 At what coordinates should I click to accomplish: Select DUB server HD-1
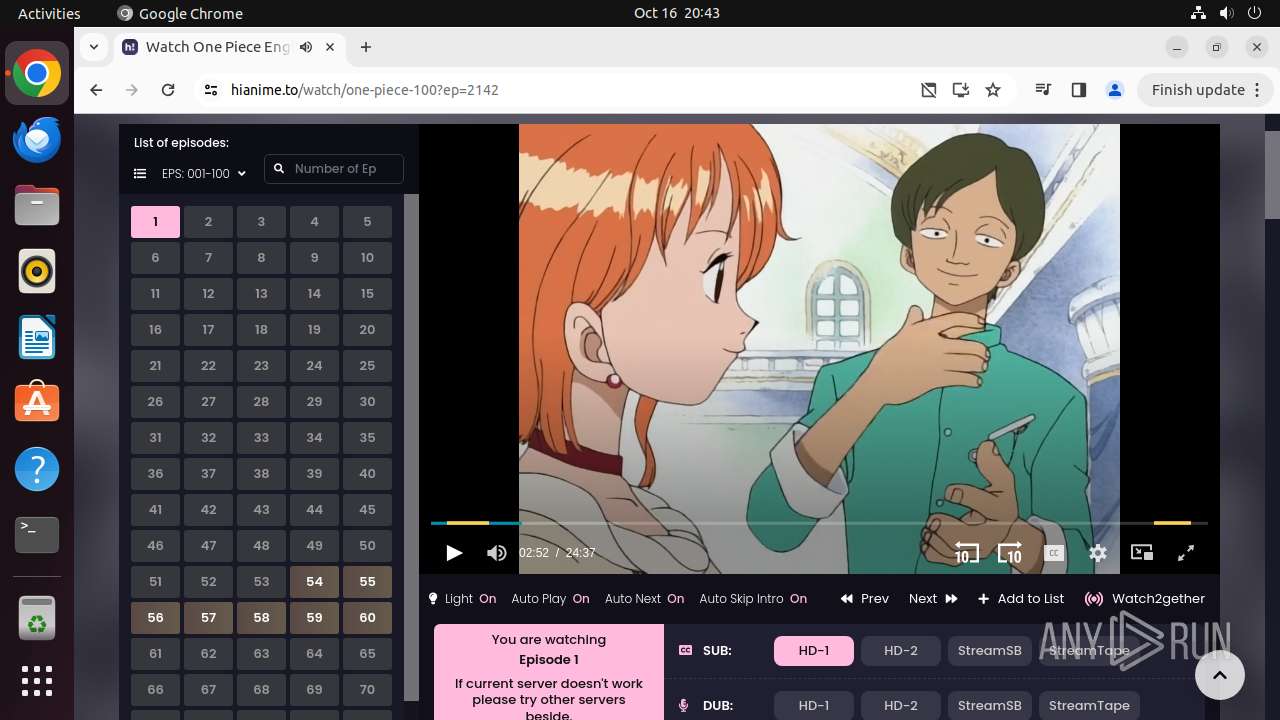[x=814, y=705]
